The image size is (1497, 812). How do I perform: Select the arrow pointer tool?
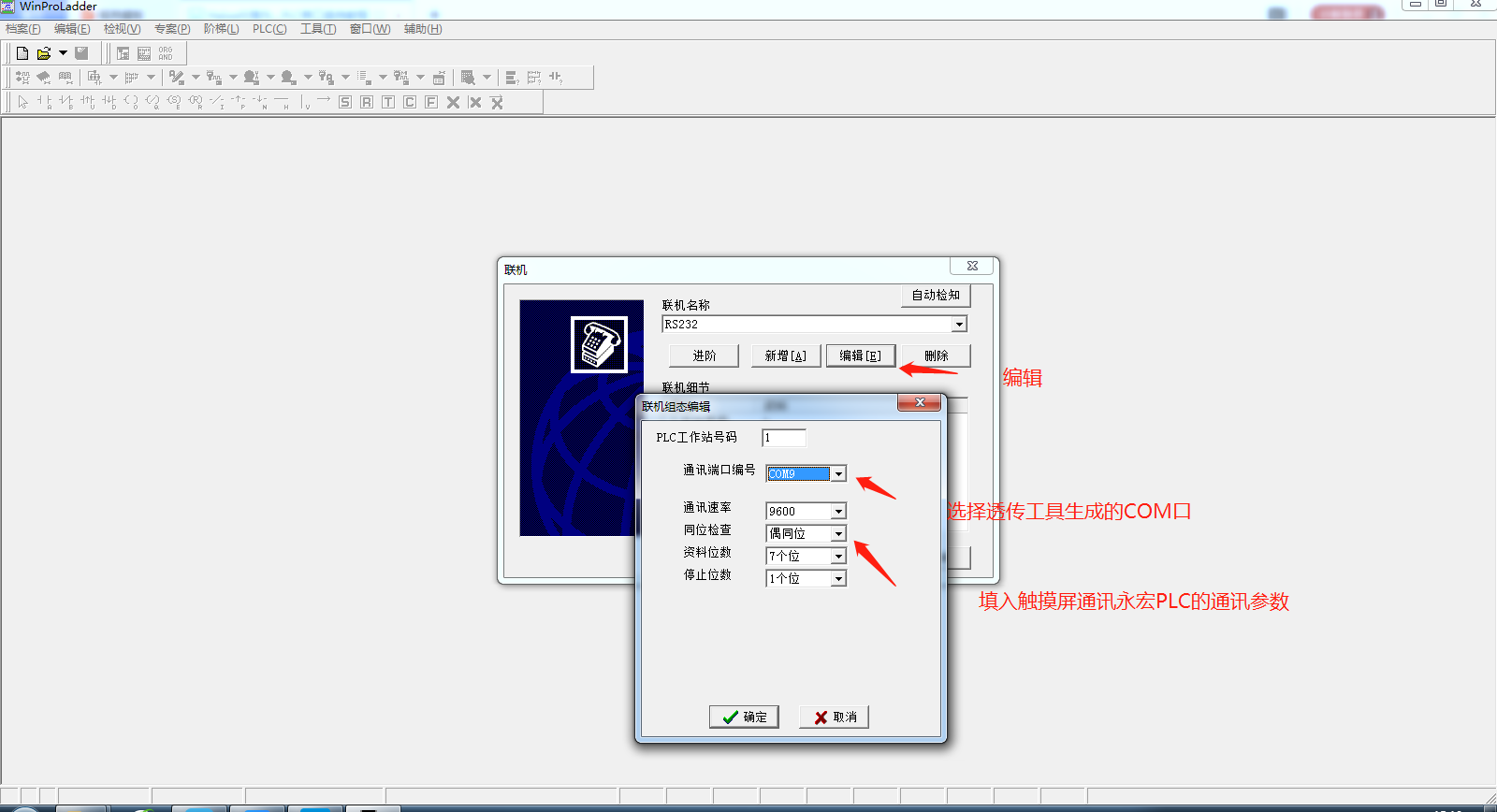pyautogui.click(x=23, y=102)
